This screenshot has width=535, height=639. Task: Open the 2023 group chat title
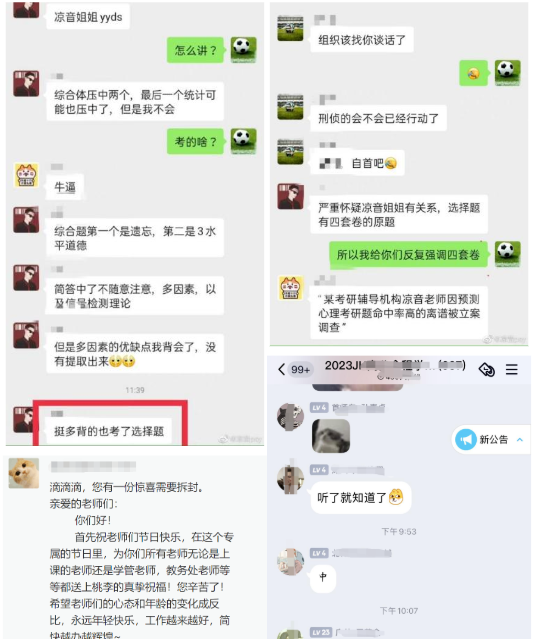(x=394, y=366)
